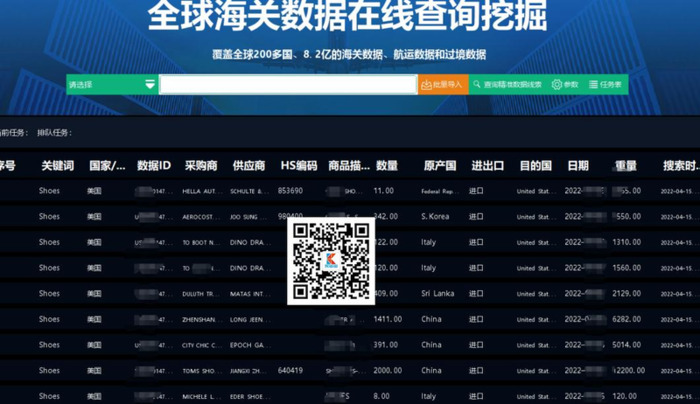Click the 供应商 column header
This screenshot has width=700, height=404.
(x=249, y=166)
